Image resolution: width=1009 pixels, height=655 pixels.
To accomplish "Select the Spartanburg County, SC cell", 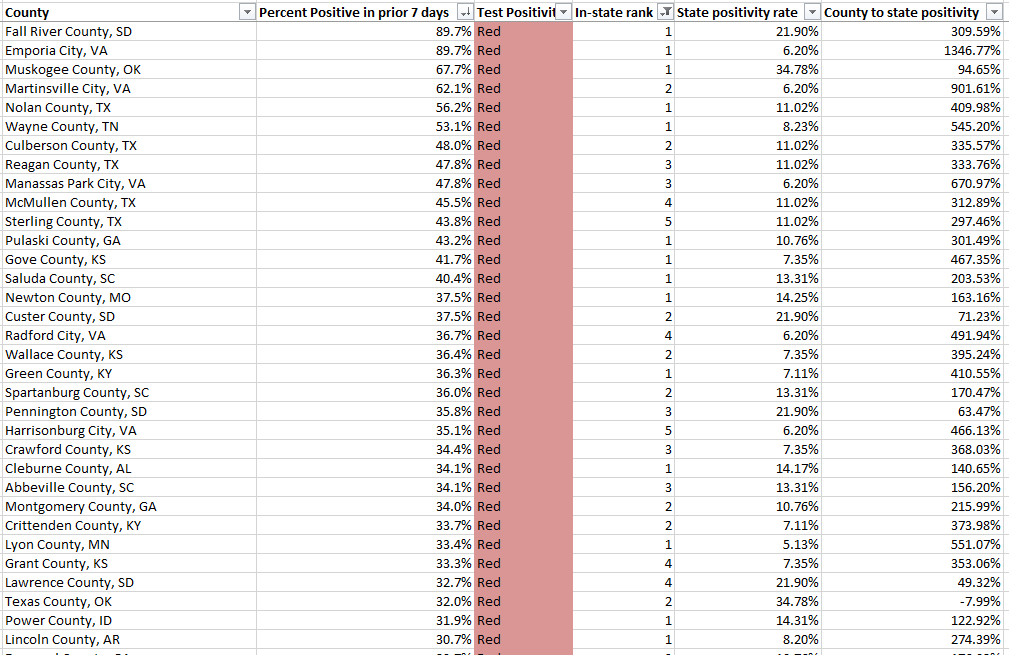I will 129,392.
